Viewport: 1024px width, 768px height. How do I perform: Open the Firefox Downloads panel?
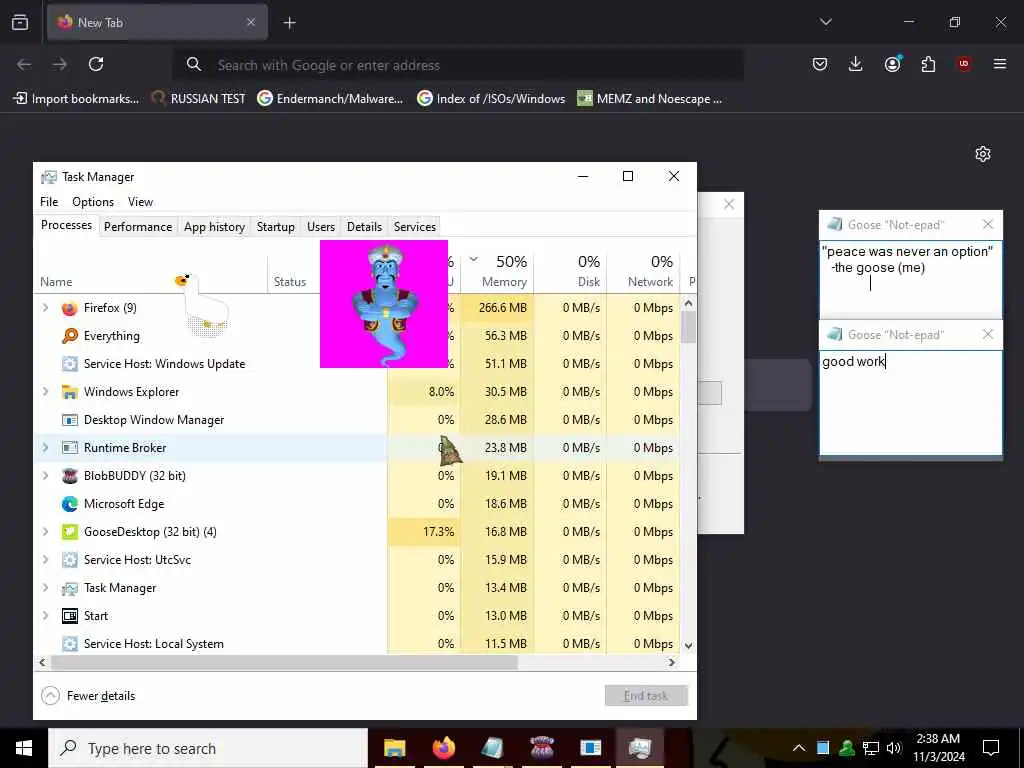856,64
